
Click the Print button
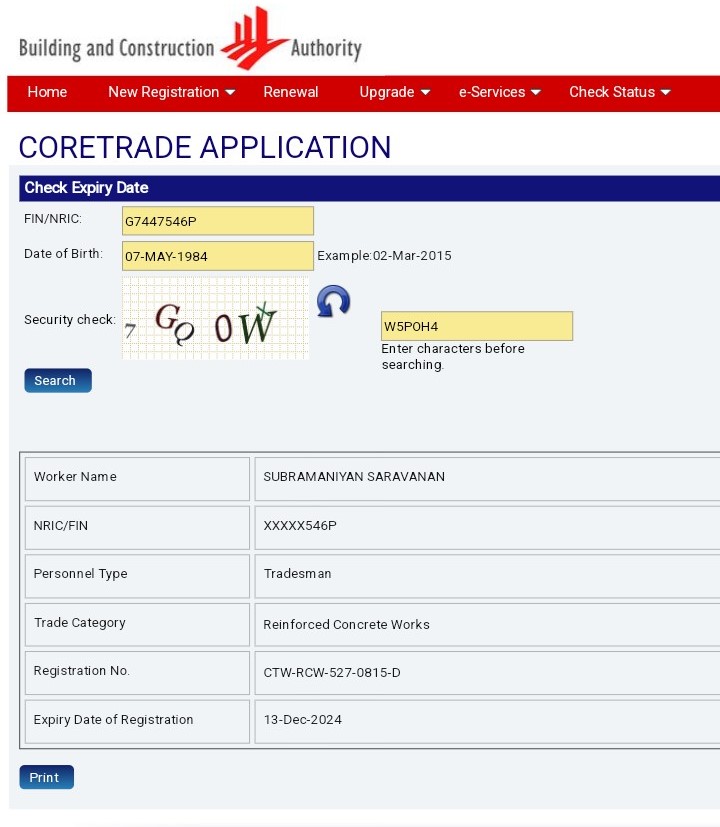(46, 777)
